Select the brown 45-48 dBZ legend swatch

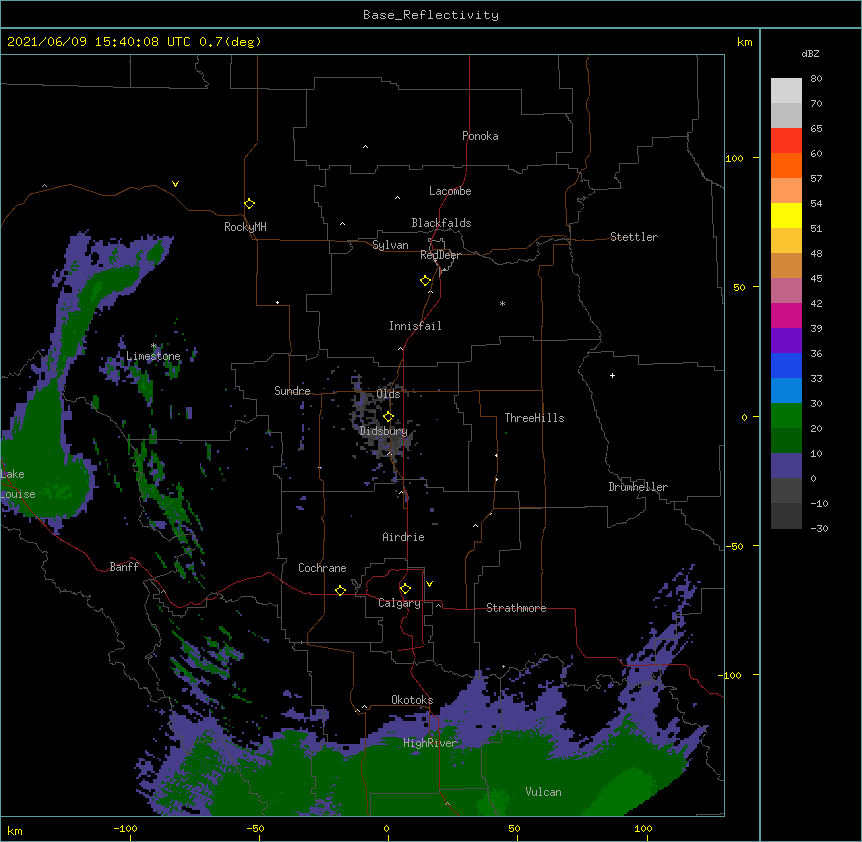pyautogui.click(x=786, y=265)
